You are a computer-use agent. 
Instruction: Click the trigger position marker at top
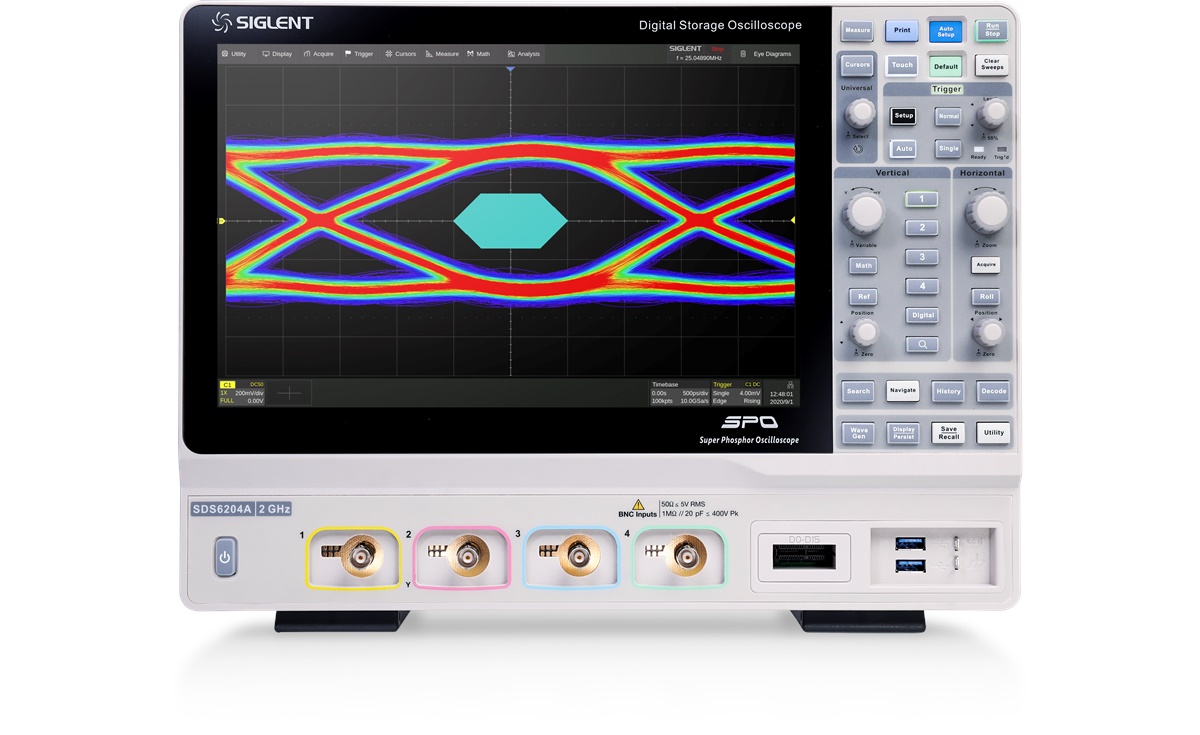tap(510, 69)
